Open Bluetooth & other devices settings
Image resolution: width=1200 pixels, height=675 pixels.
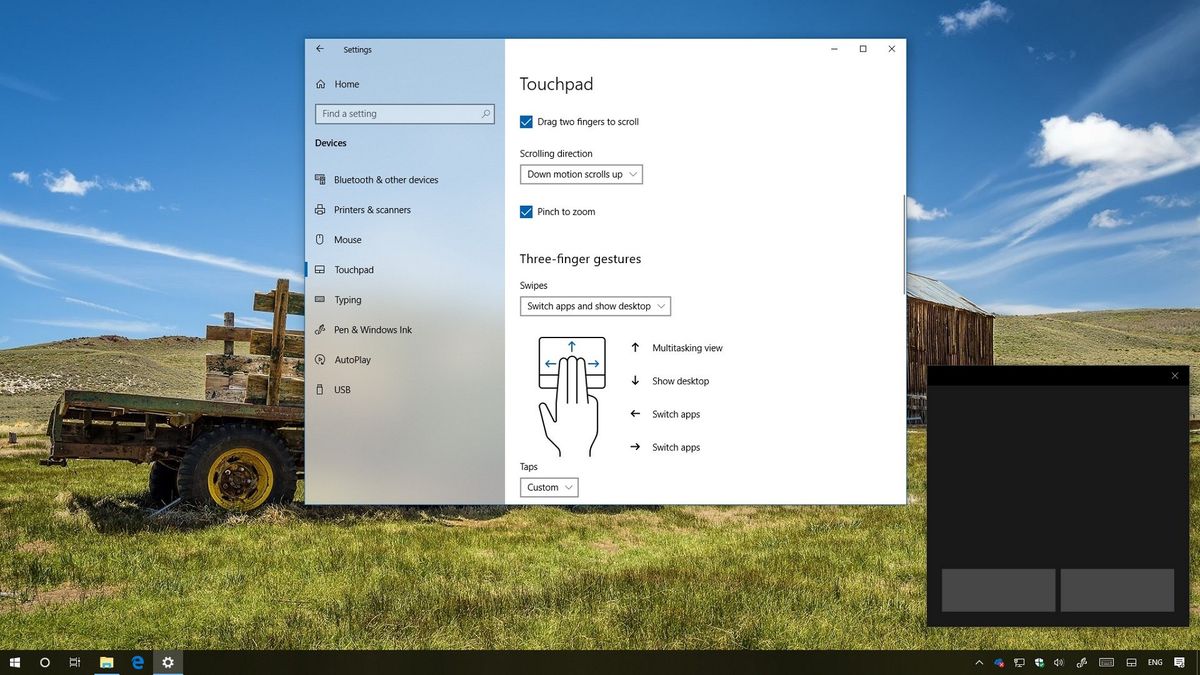click(x=386, y=179)
